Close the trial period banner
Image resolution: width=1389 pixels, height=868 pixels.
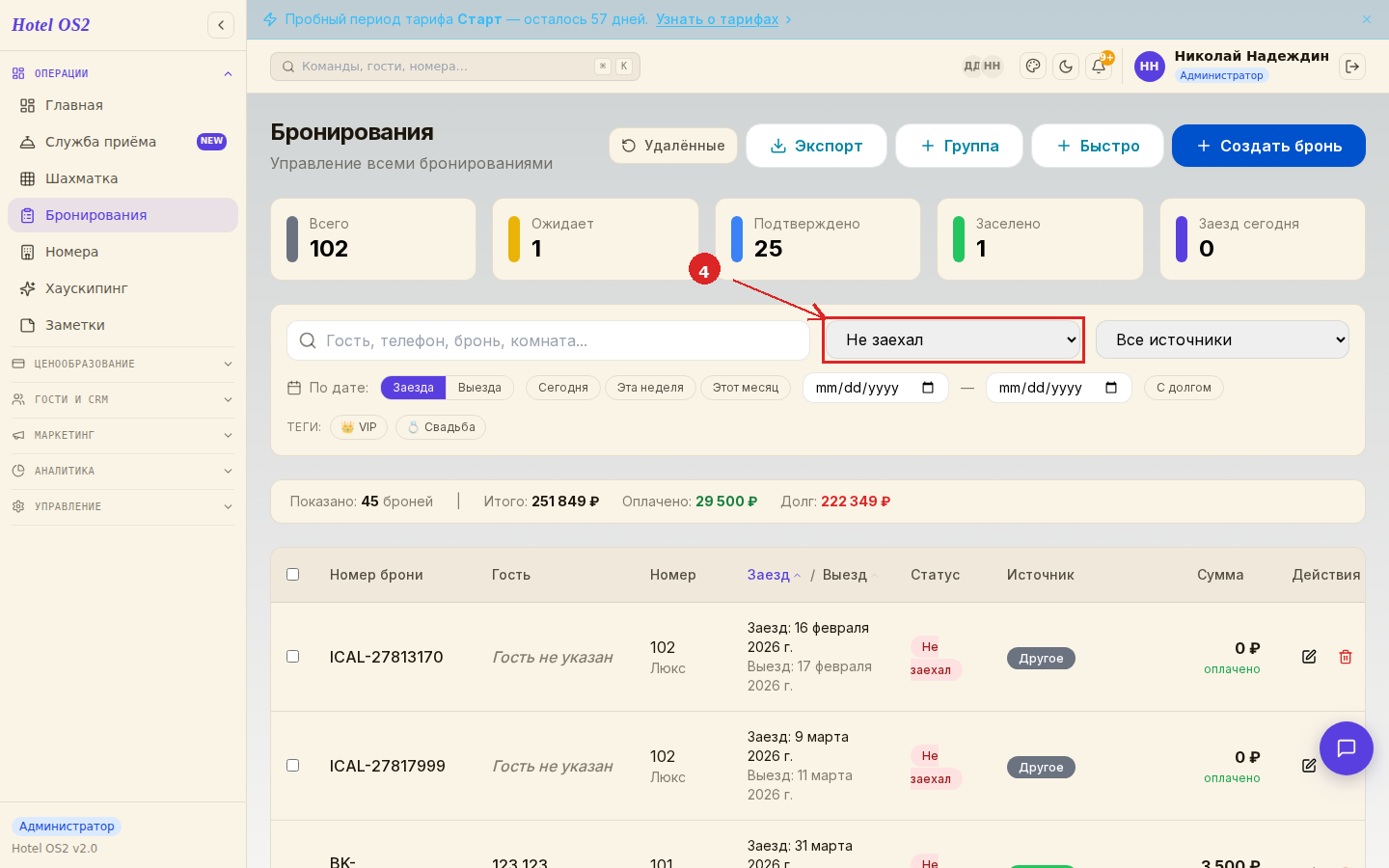coord(1367,19)
